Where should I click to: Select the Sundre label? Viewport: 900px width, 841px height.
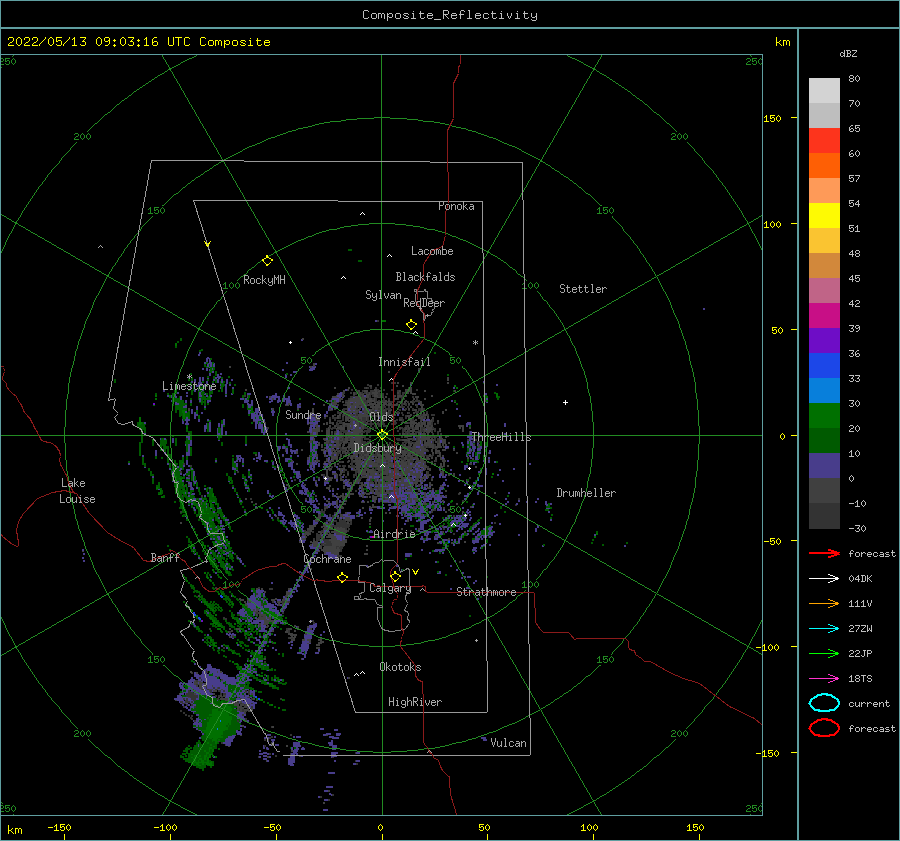303,414
